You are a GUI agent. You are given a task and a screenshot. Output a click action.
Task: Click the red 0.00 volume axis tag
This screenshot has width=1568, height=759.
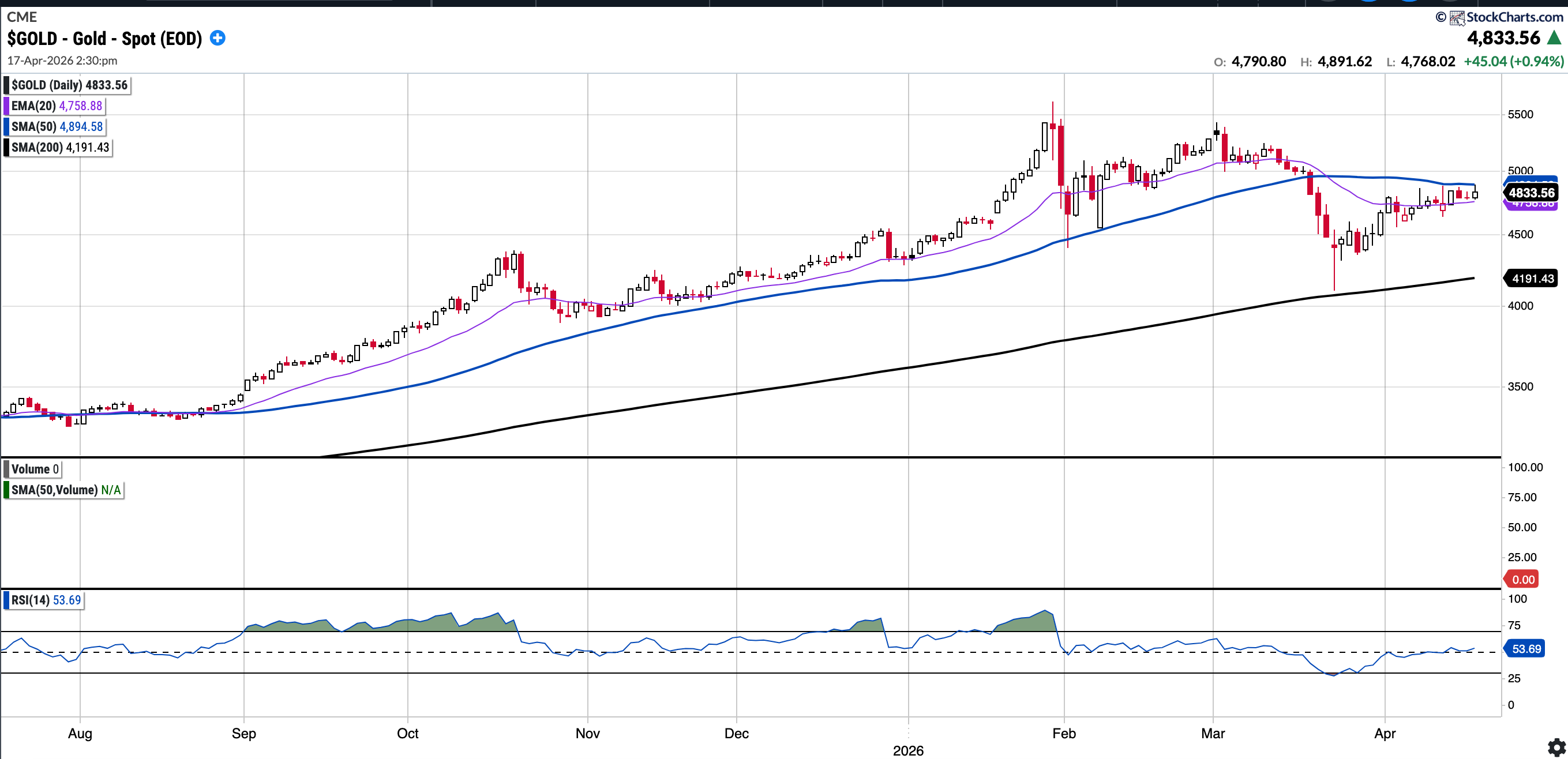(x=1523, y=580)
